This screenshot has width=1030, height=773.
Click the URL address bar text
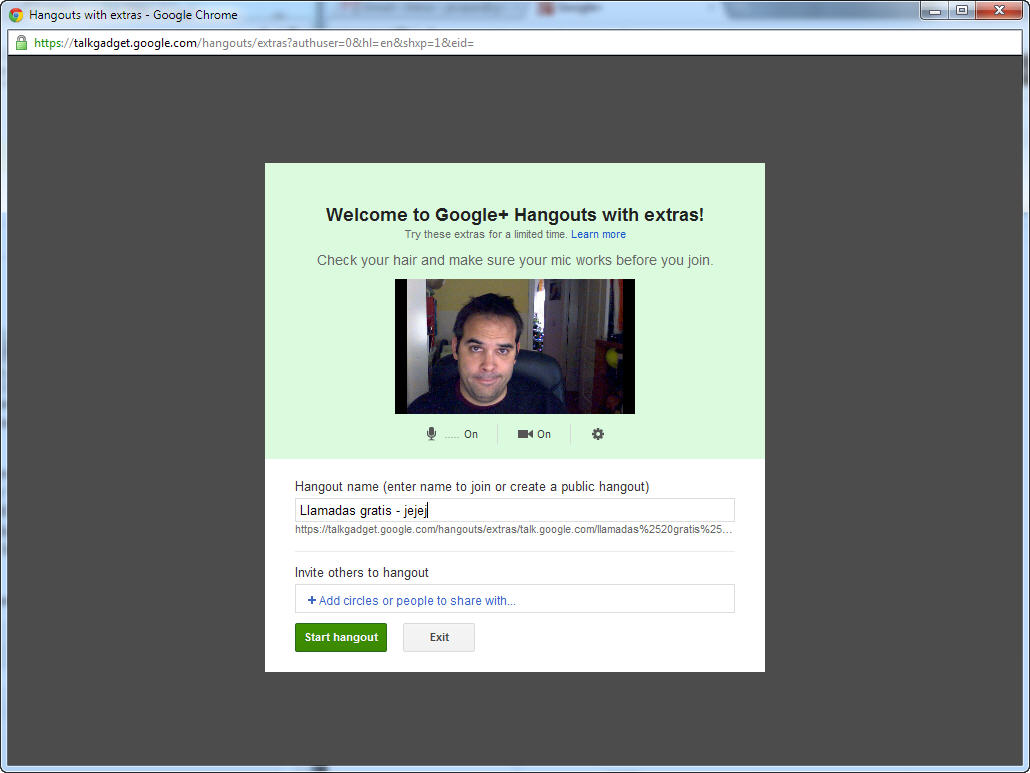tap(254, 43)
